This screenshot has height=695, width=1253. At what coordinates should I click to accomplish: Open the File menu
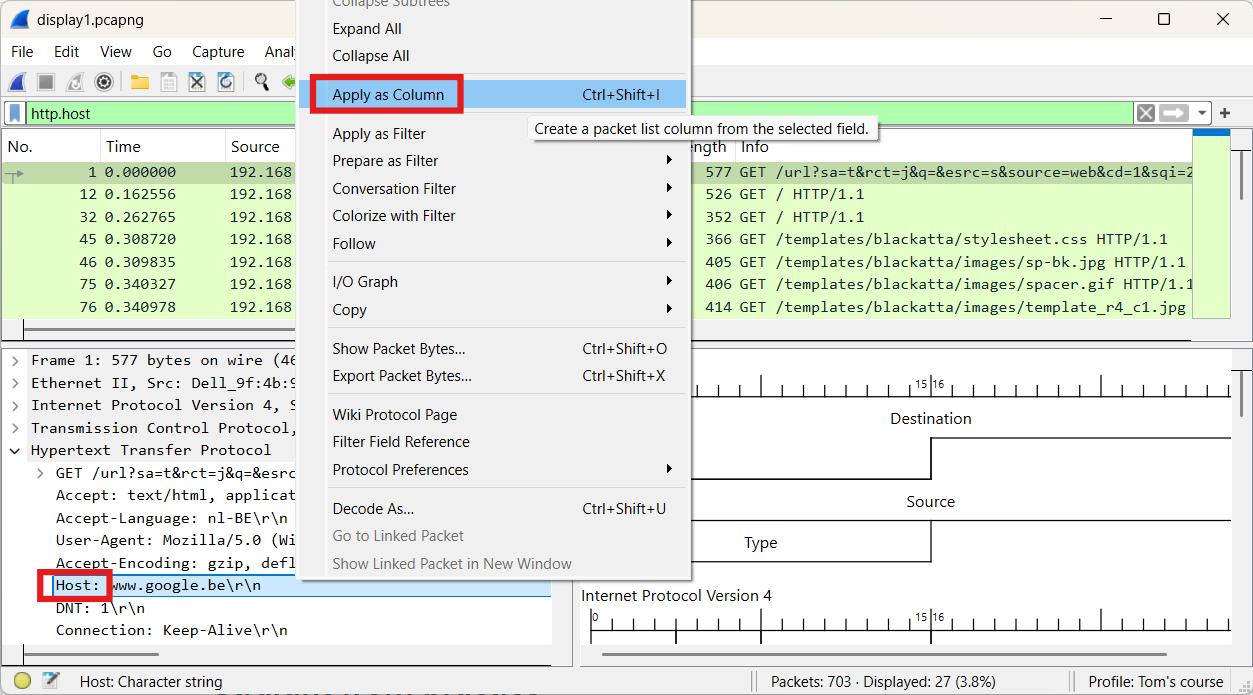tap(22, 52)
